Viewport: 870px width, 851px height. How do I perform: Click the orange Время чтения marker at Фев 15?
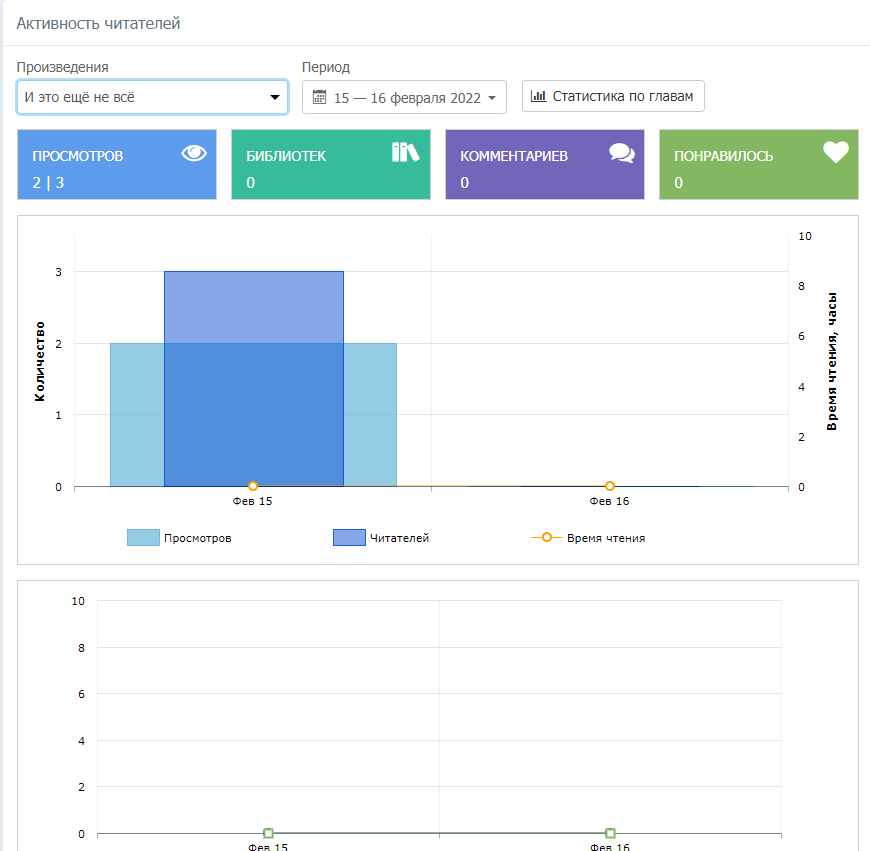tap(253, 486)
